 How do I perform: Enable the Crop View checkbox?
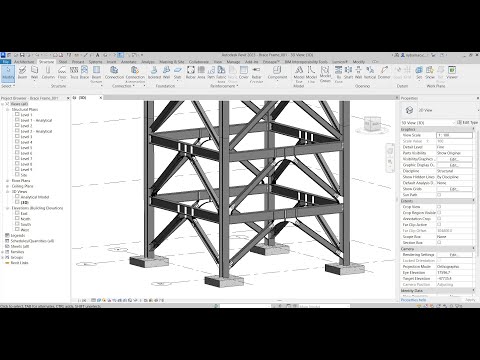439,207
